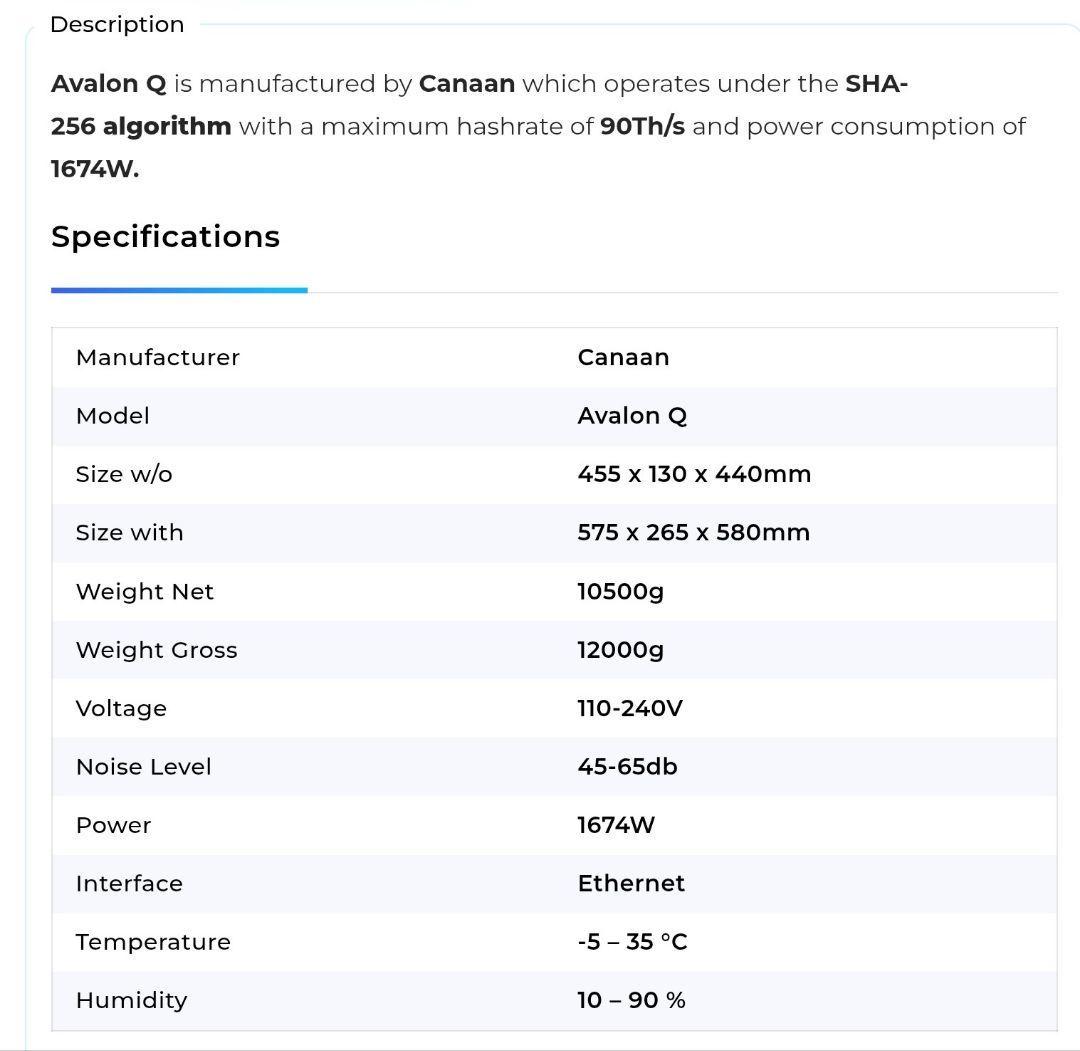
Task: Click the Noise Level row label
Action: pyautogui.click(x=143, y=767)
